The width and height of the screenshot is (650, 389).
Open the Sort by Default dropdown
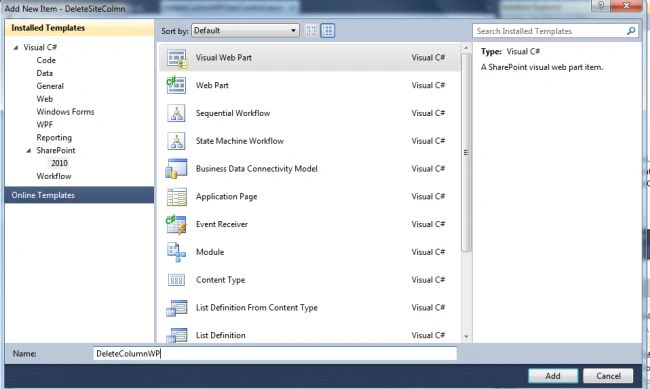tap(245, 31)
